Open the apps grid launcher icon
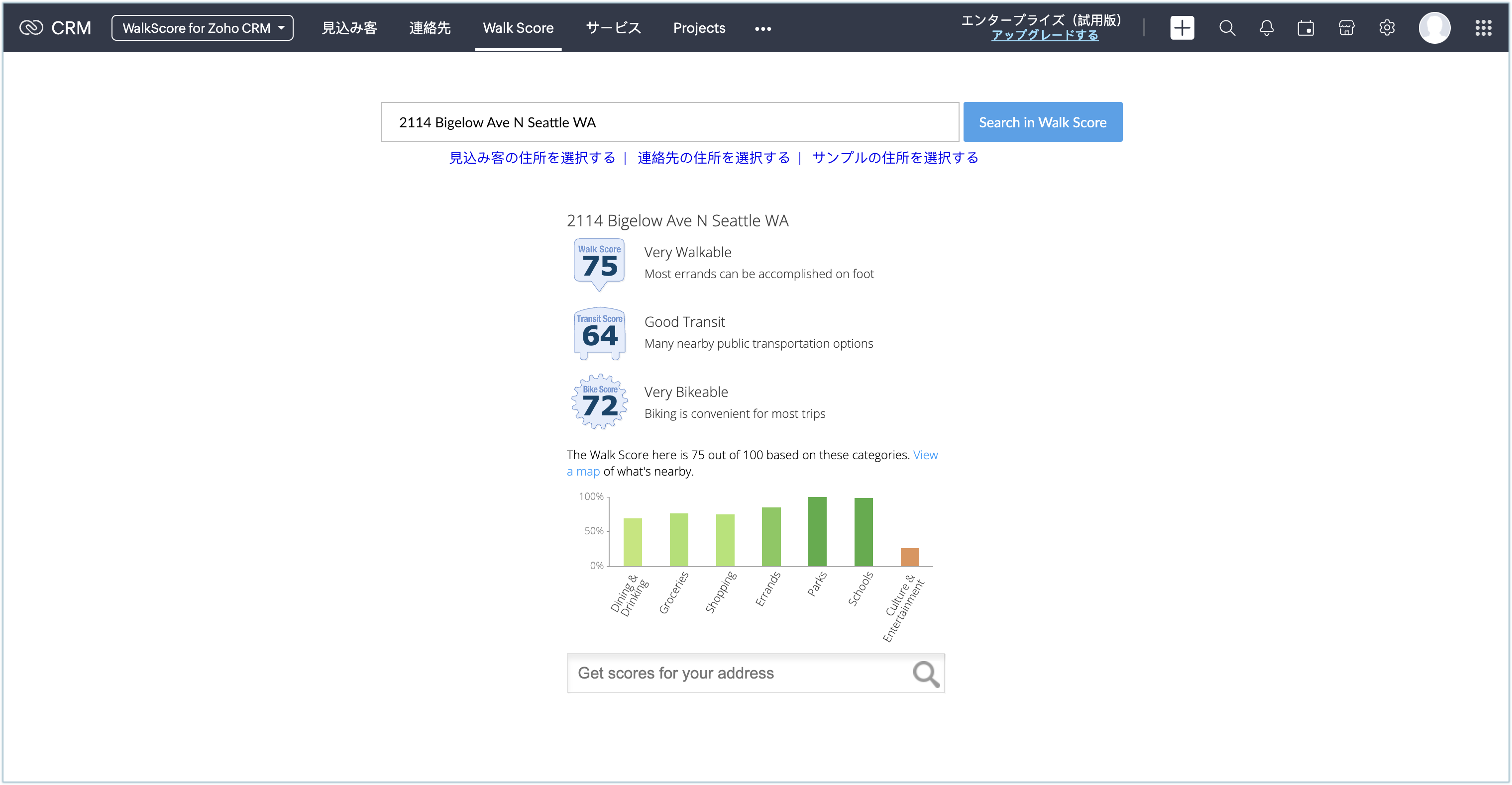This screenshot has height=785, width=1512. pyautogui.click(x=1483, y=27)
